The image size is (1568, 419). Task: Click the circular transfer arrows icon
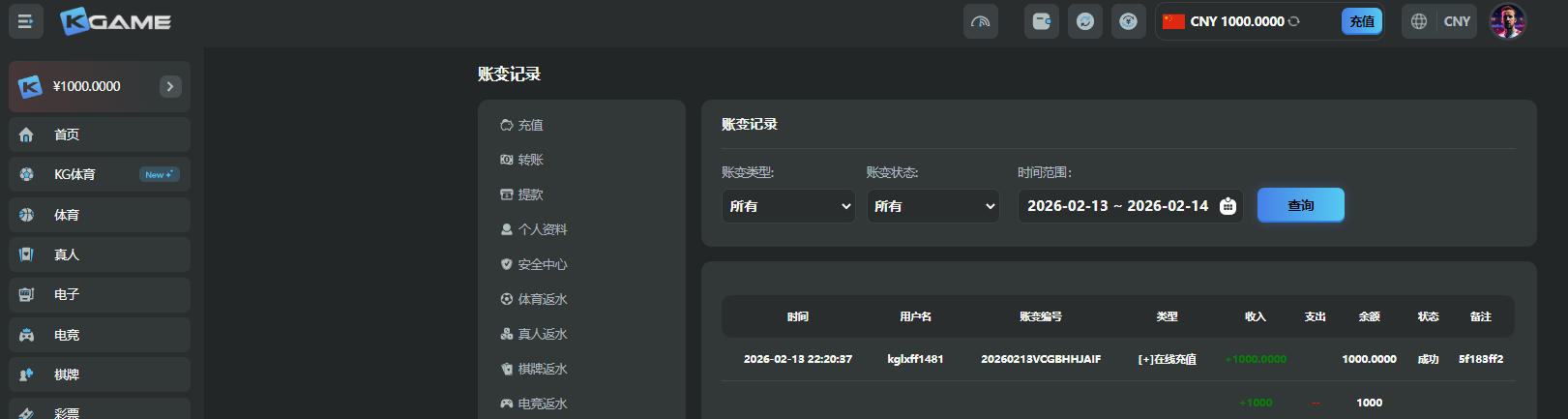1084,21
